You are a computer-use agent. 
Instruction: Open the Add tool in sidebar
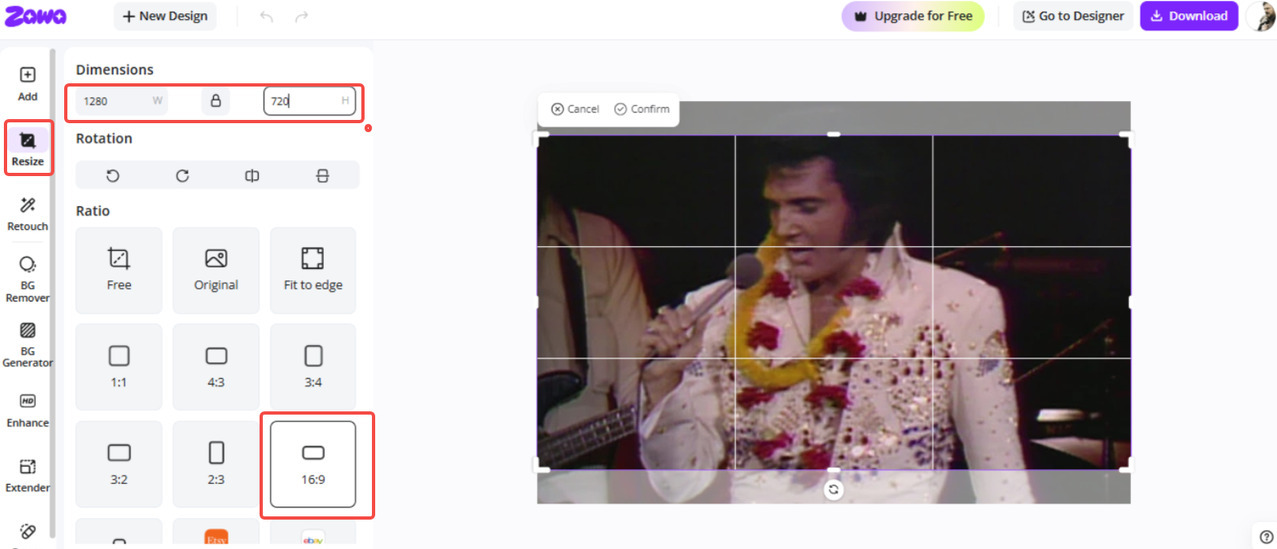coord(28,84)
